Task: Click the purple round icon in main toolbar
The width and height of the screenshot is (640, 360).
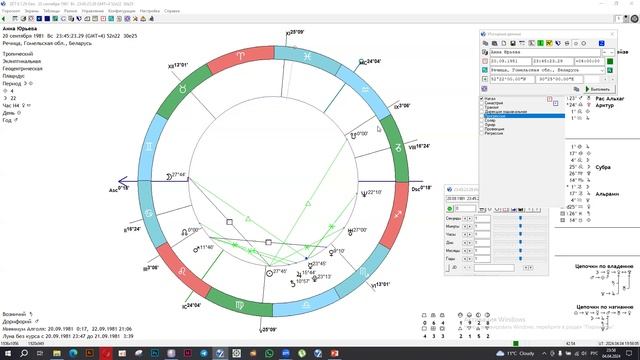Action: [x=127, y=19]
